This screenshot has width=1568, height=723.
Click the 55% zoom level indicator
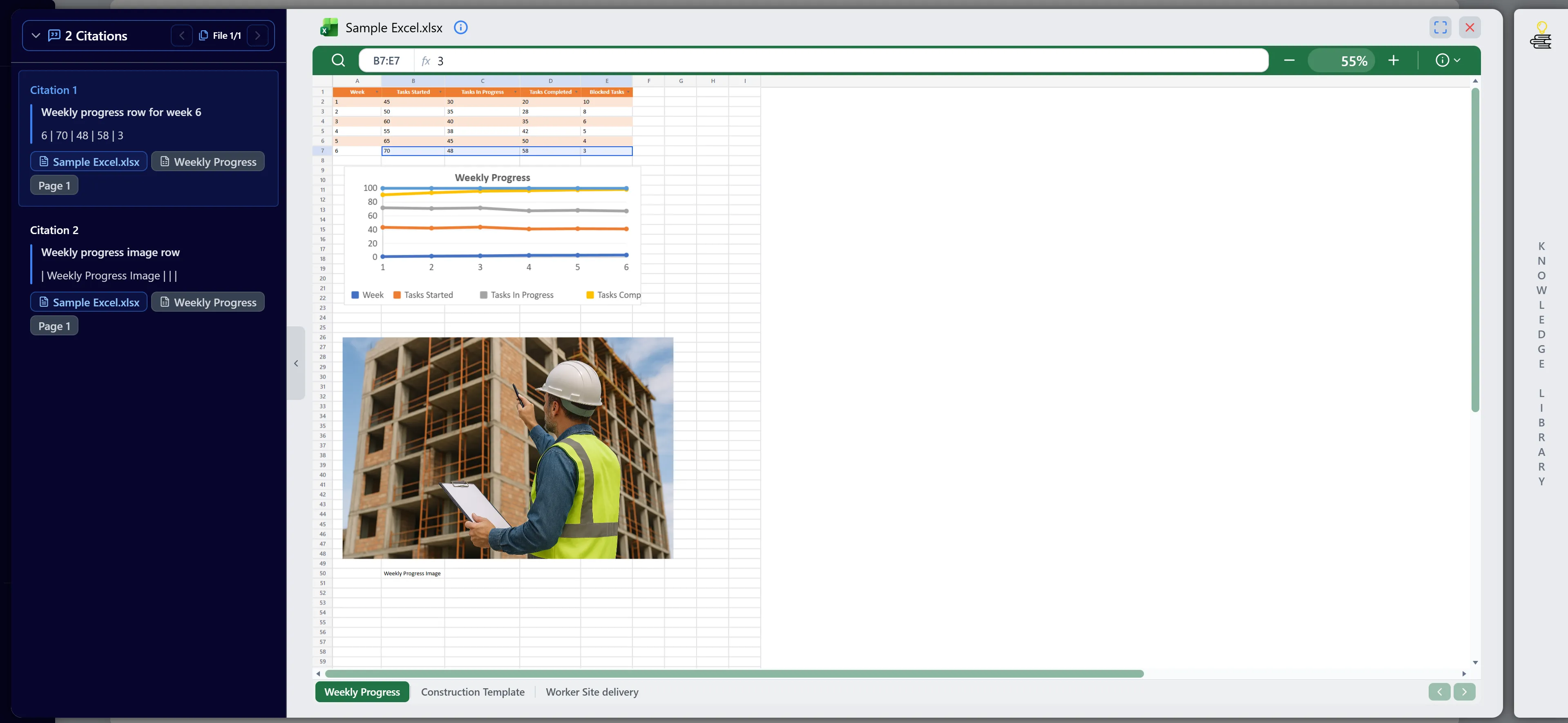tap(1342, 61)
